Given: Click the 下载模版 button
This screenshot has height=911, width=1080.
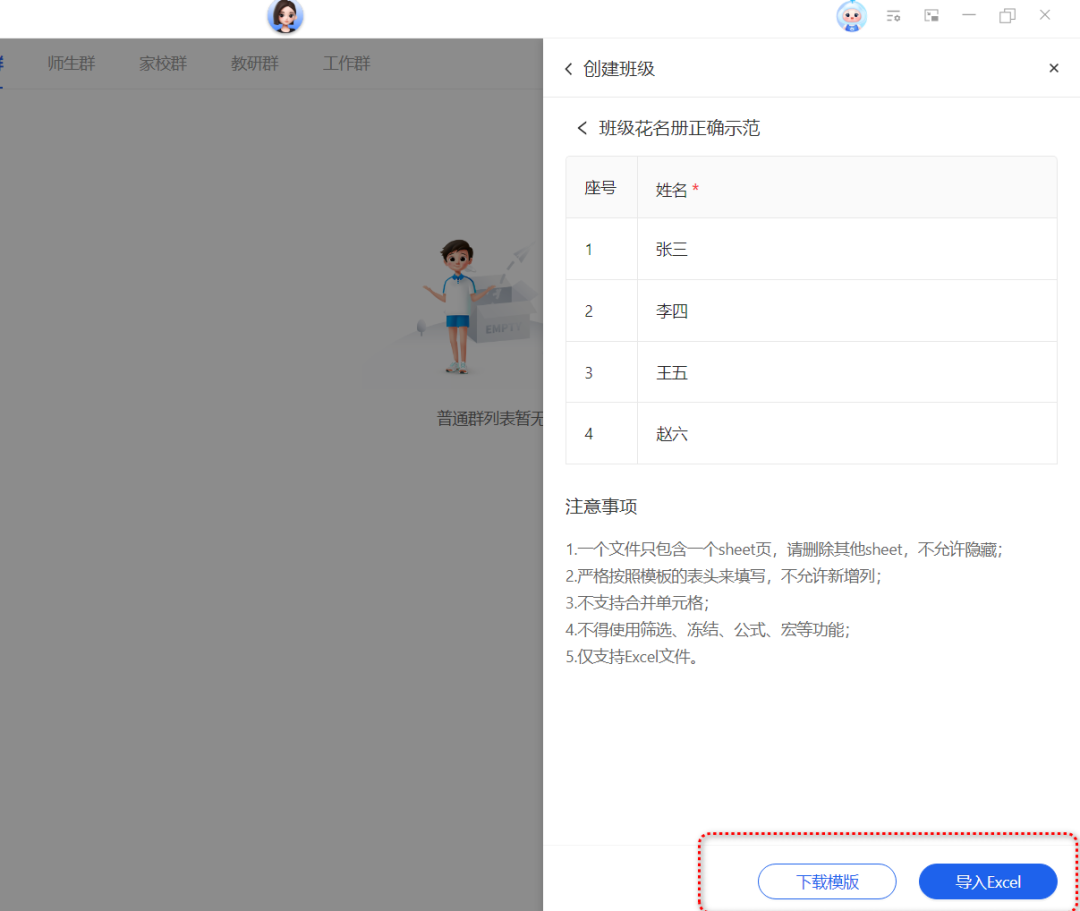Looking at the screenshot, I should pyautogui.click(x=827, y=881).
